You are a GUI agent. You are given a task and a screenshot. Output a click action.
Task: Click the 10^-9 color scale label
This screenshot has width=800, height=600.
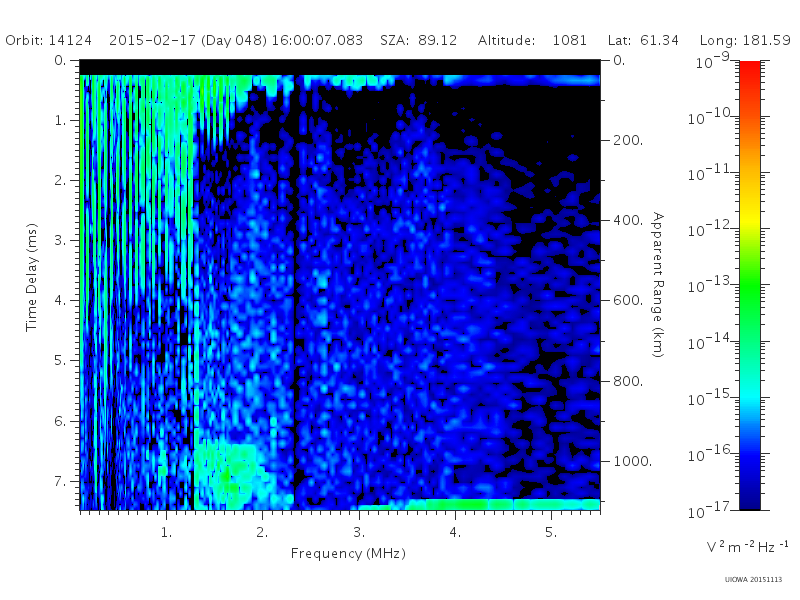[713, 61]
